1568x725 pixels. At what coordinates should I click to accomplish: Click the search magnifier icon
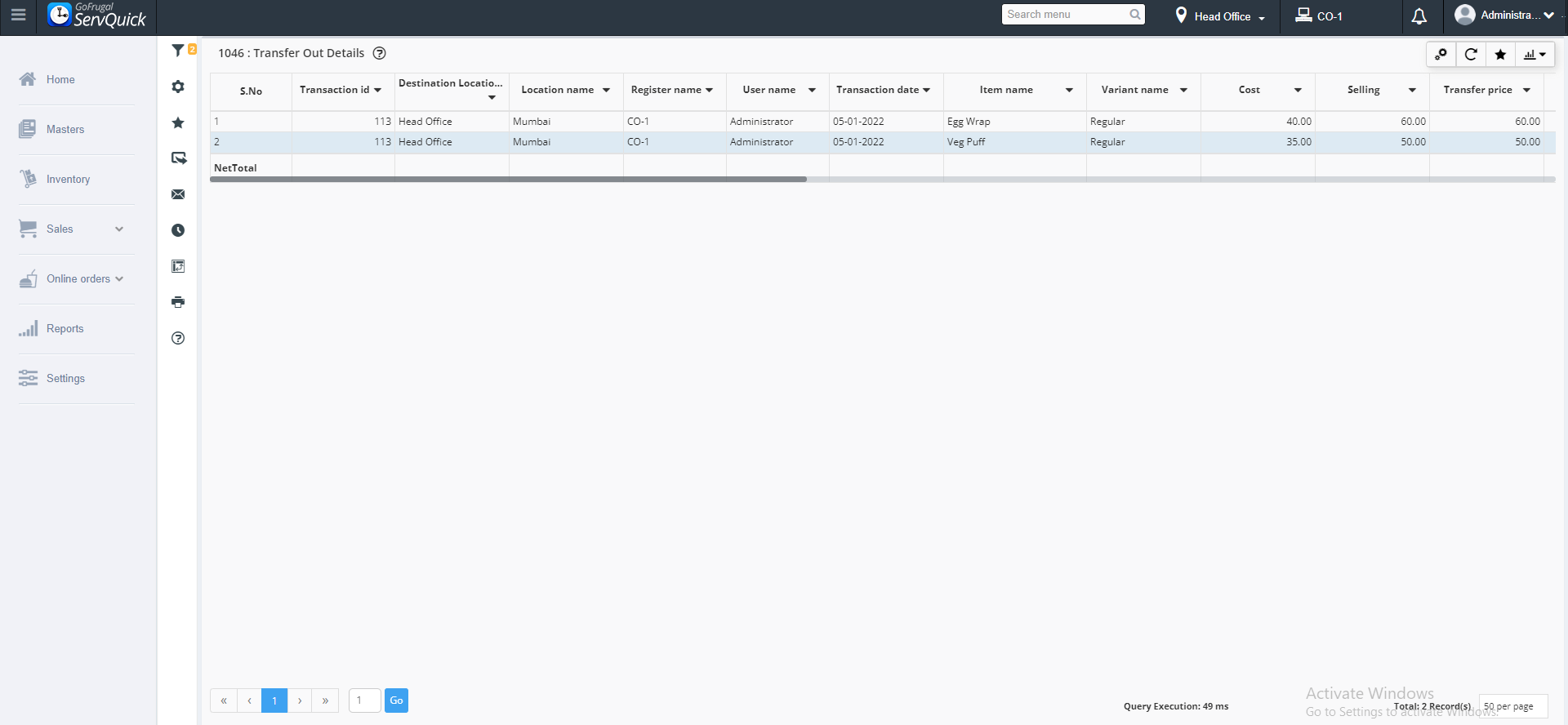click(1134, 15)
